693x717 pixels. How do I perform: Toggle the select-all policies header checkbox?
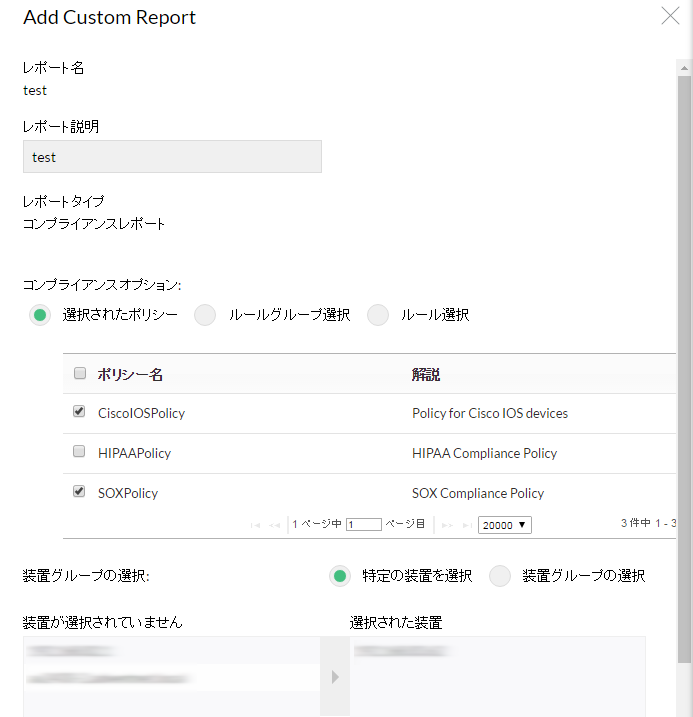point(80,374)
